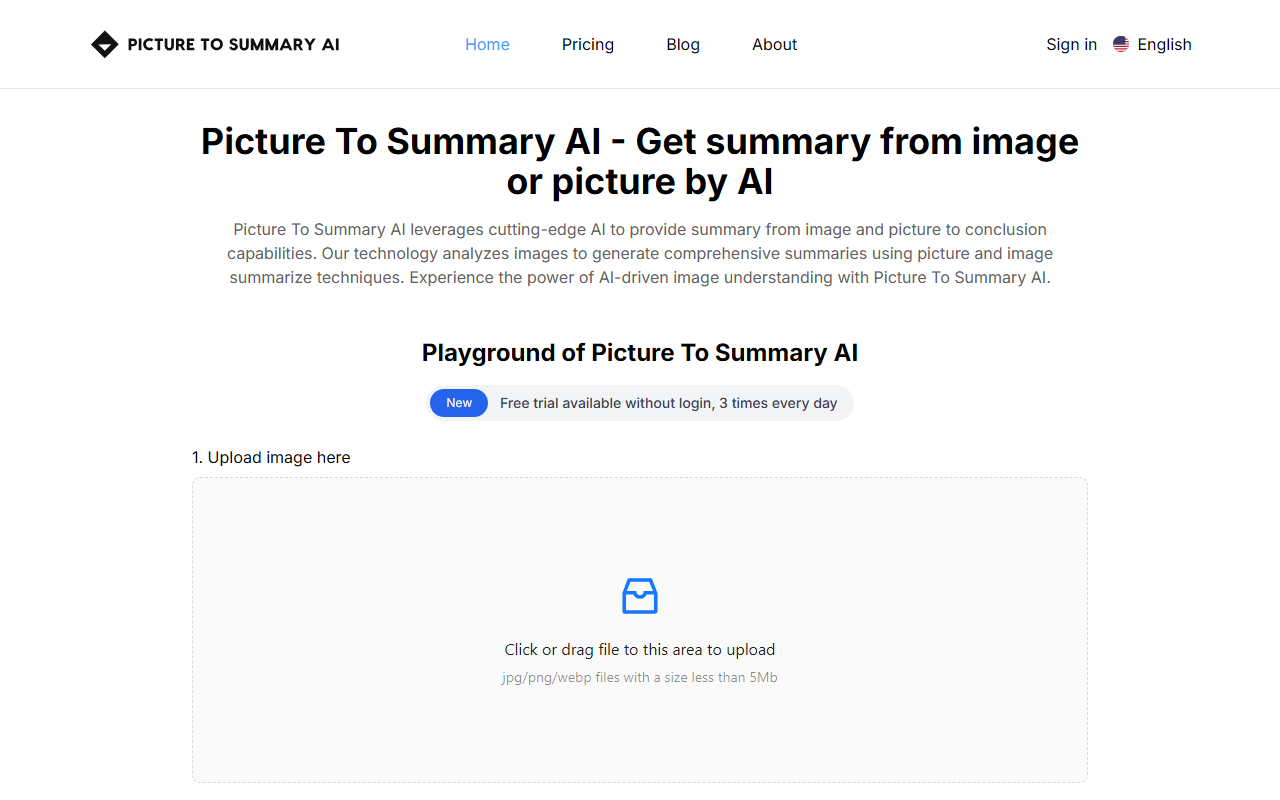The height and width of the screenshot is (800, 1280).
Task: Click the blue inbox upload icon
Action: pos(640,595)
